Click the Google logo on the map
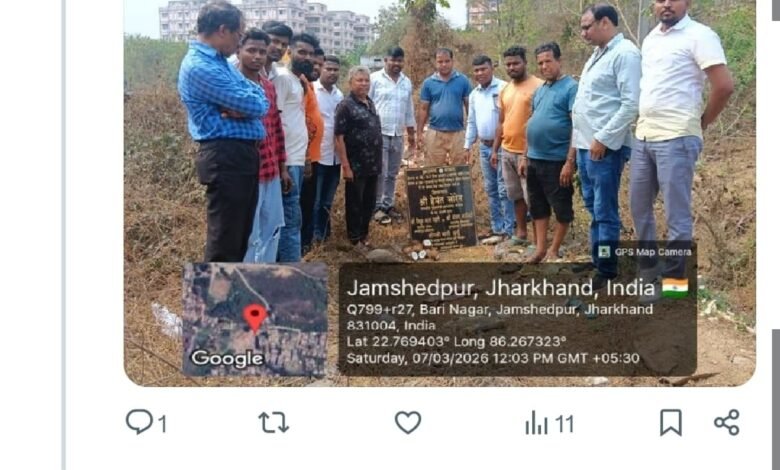This screenshot has width=780, height=470. [227, 358]
